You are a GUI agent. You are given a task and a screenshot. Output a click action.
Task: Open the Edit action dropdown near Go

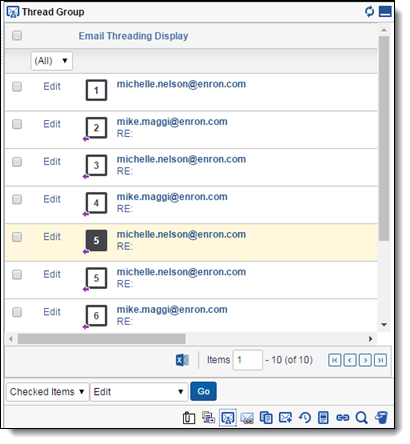[x=139, y=392]
